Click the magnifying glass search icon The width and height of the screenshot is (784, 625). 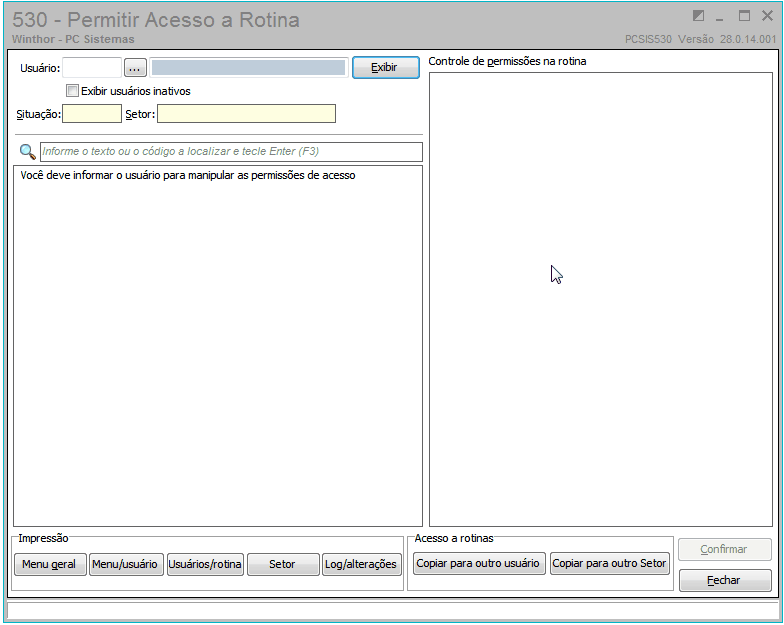(x=27, y=152)
